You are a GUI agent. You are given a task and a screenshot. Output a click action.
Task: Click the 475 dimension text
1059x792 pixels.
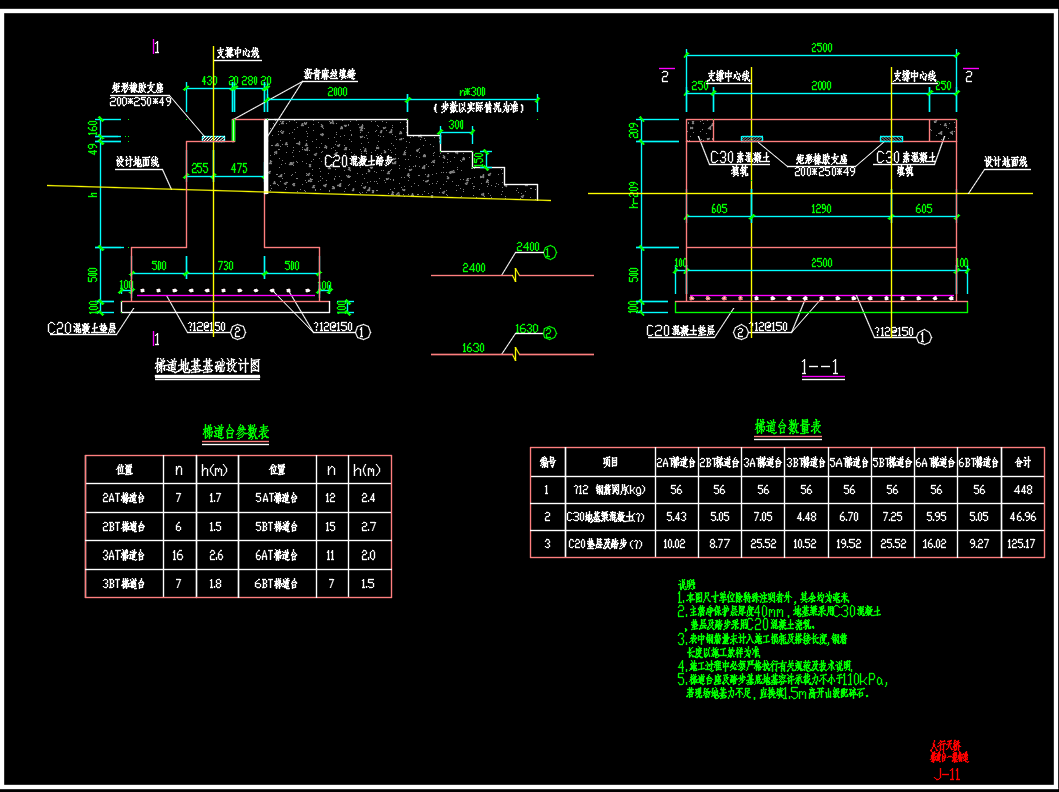[238, 169]
